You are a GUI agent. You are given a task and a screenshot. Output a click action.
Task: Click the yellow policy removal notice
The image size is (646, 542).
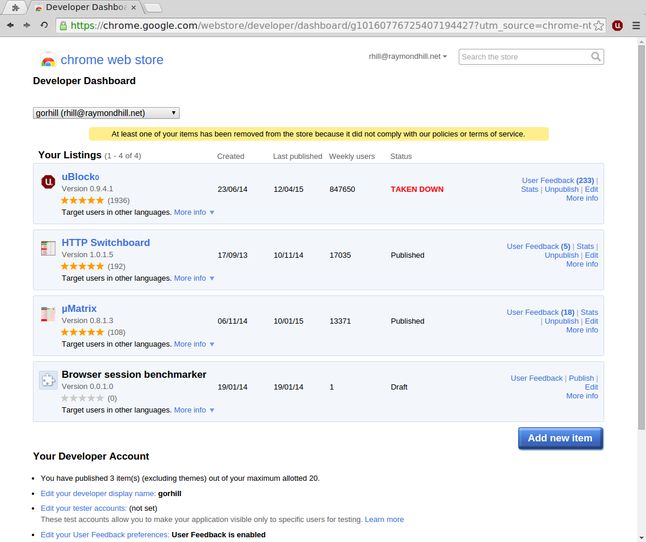click(318, 134)
